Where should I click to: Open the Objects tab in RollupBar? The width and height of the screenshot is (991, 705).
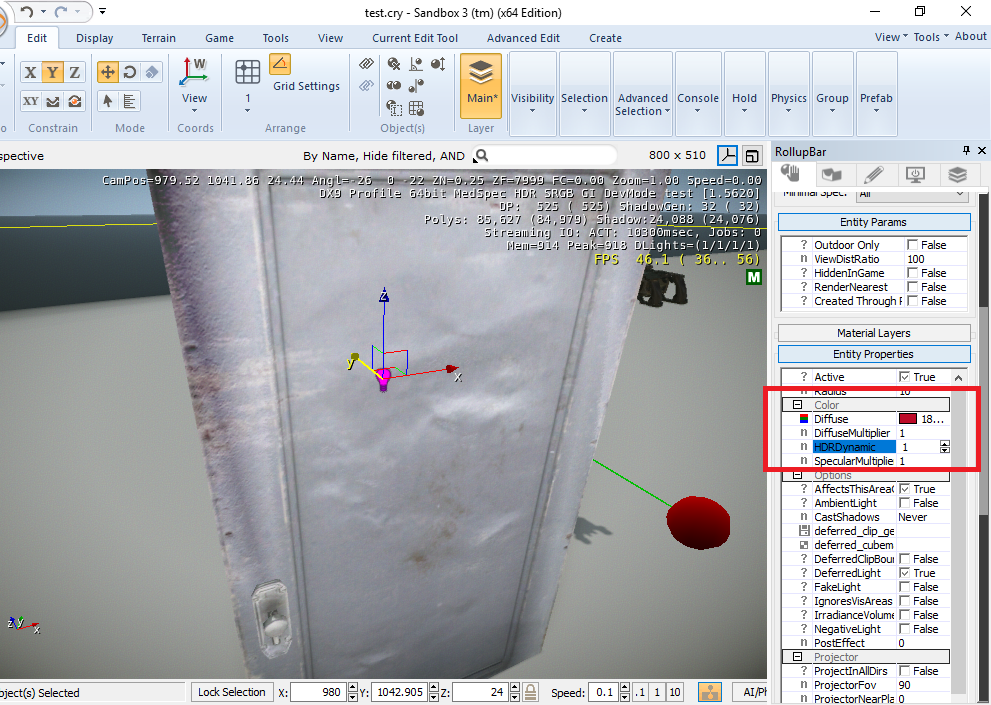(x=790, y=173)
